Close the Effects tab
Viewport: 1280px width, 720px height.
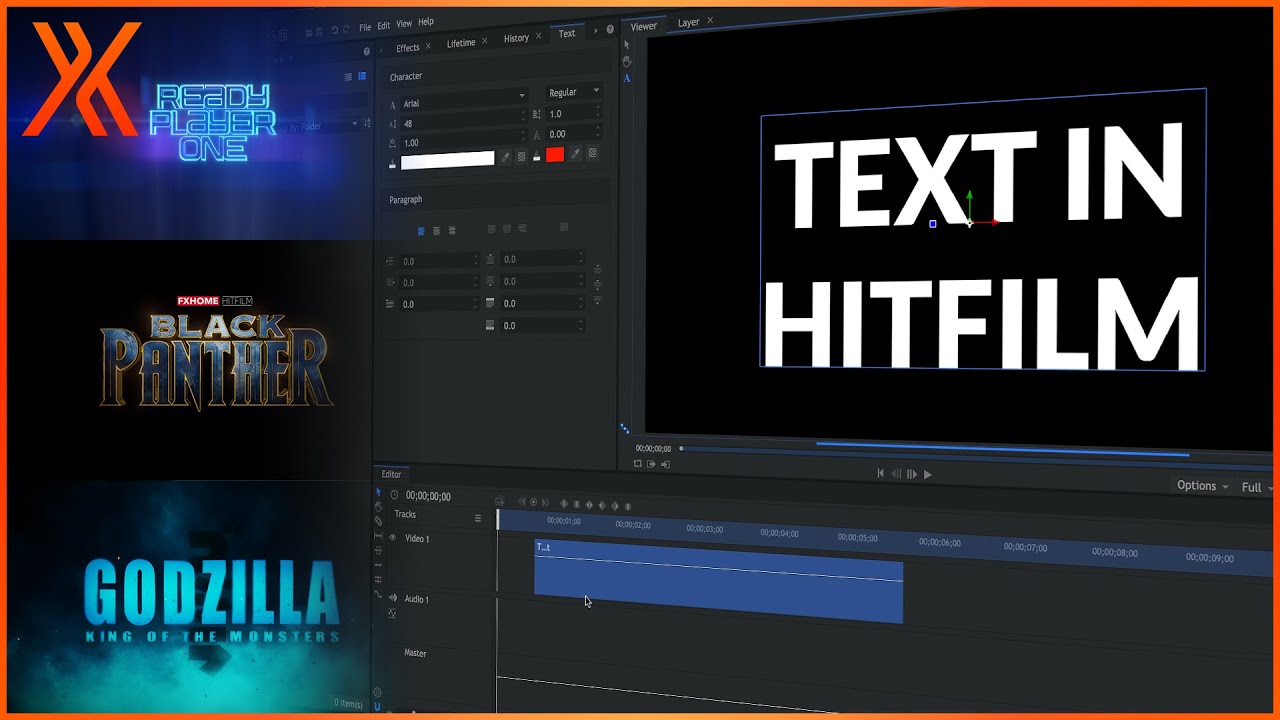coord(428,46)
